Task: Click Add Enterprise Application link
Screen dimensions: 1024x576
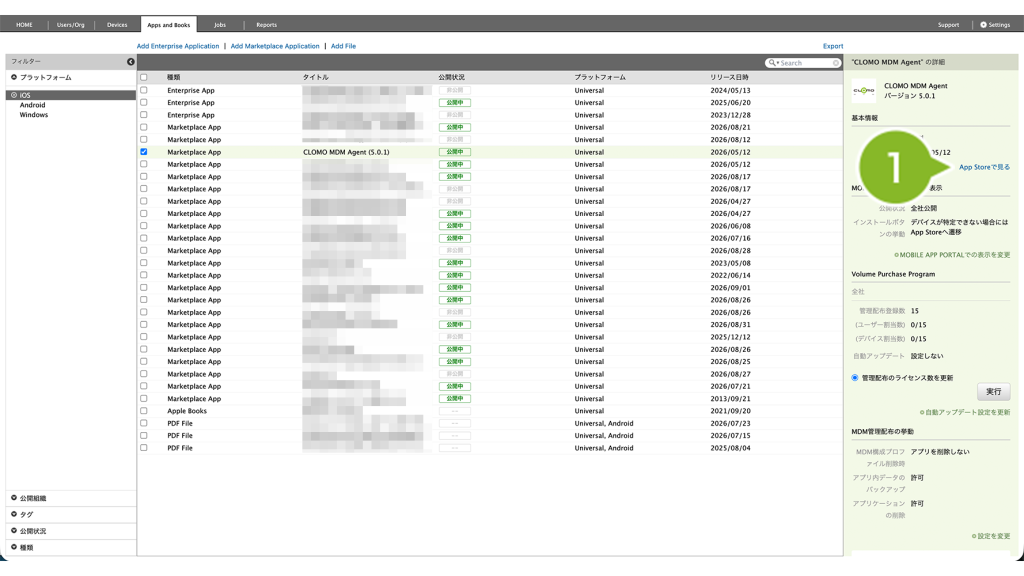Action: pos(178,46)
